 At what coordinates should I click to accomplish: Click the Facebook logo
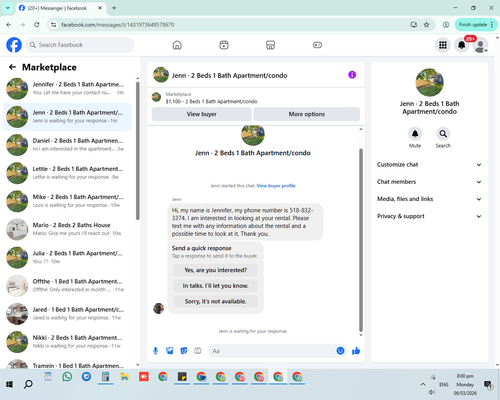[14, 45]
